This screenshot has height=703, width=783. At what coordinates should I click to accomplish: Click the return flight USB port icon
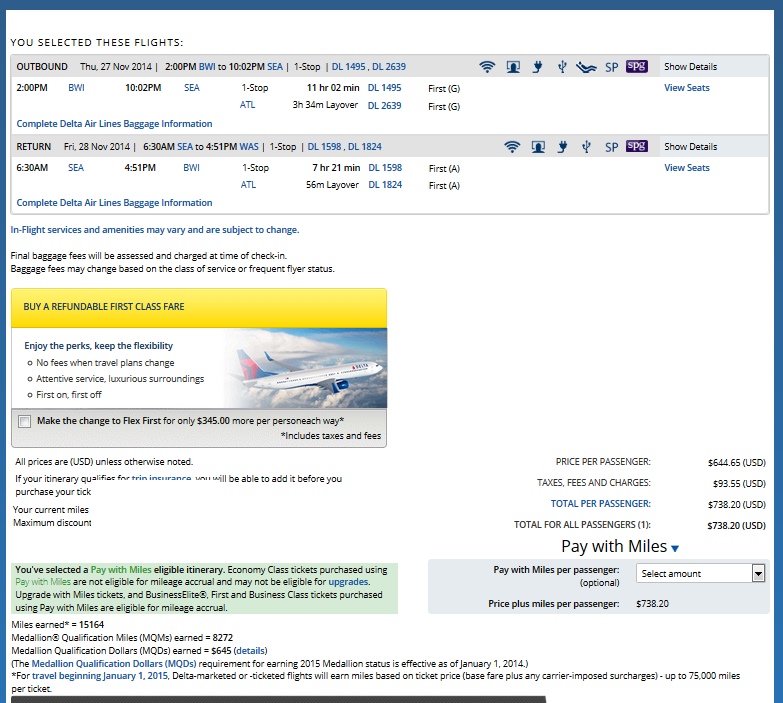pos(586,147)
